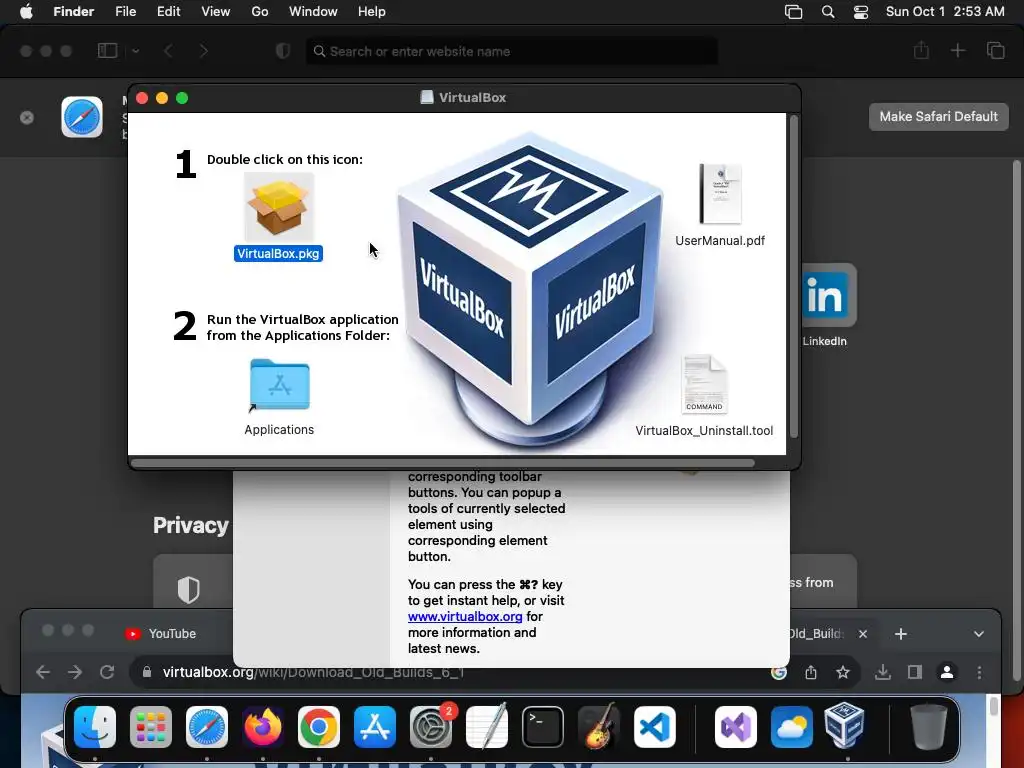
Task: Click the site lock icon in Chrome
Action: (147, 672)
